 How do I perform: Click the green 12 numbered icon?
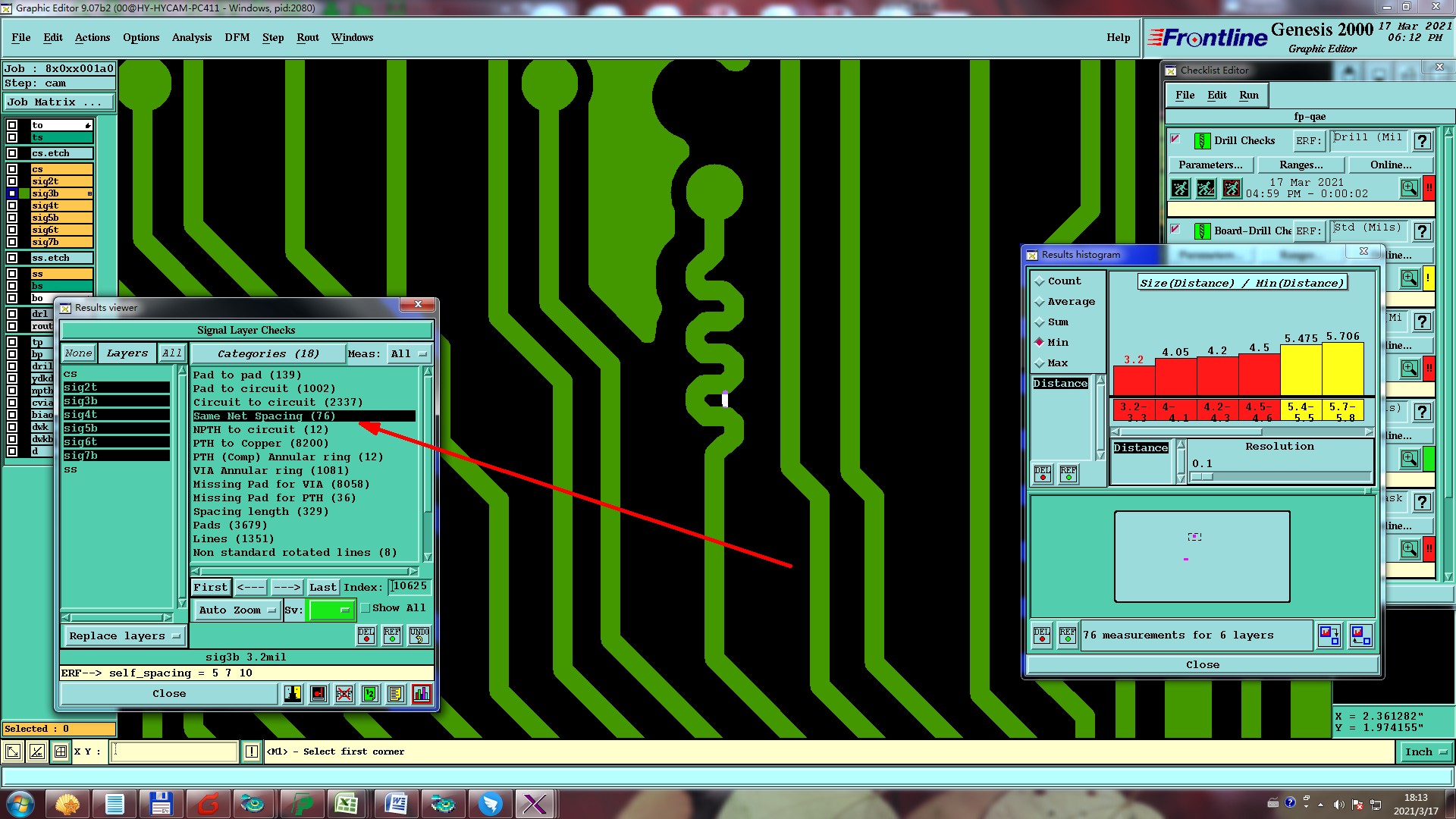coord(370,694)
